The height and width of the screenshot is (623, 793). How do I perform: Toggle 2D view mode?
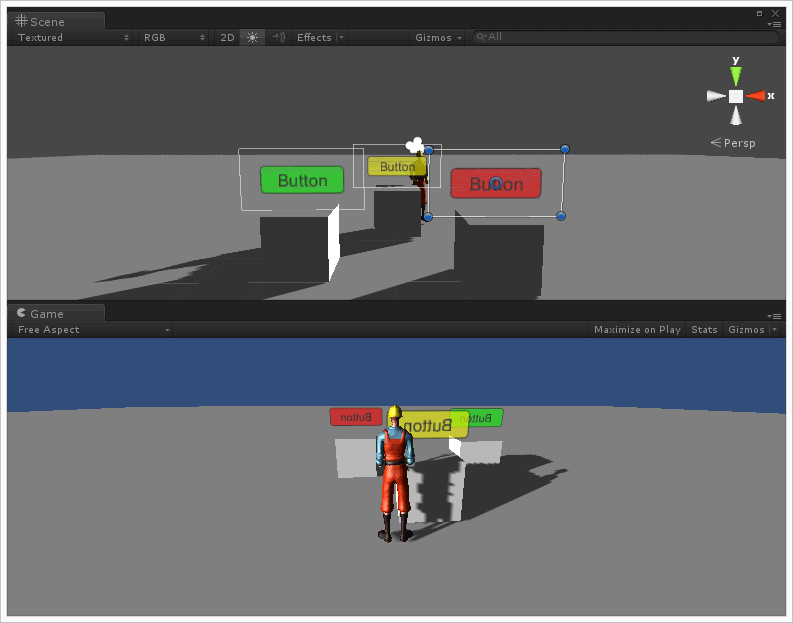point(227,37)
